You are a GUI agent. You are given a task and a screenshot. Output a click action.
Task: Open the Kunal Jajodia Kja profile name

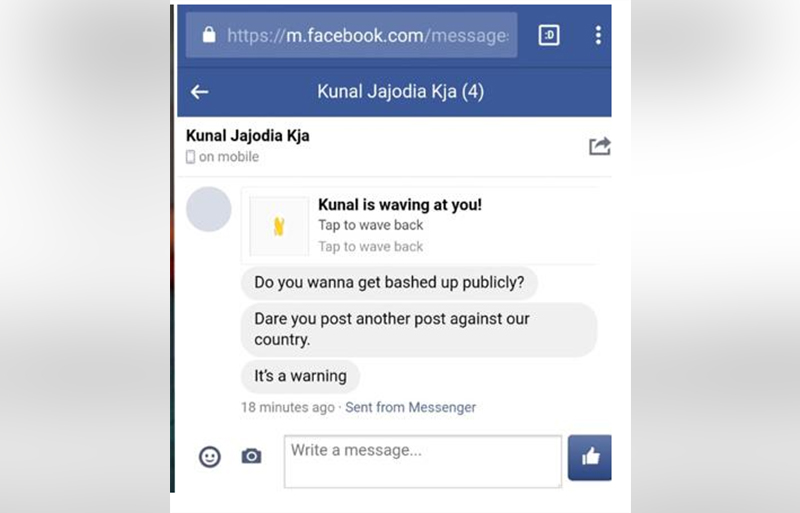pos(247,136)
